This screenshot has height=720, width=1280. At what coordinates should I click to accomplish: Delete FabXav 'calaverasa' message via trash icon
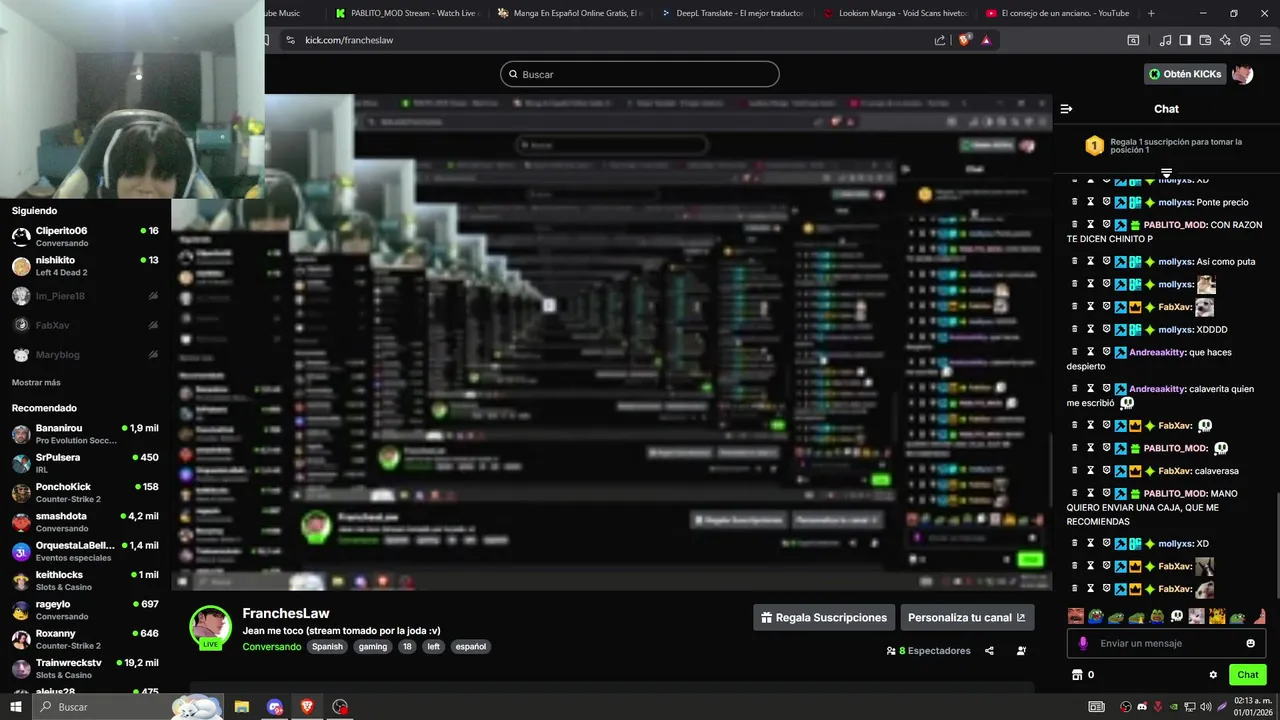(x=1075, y=470)
